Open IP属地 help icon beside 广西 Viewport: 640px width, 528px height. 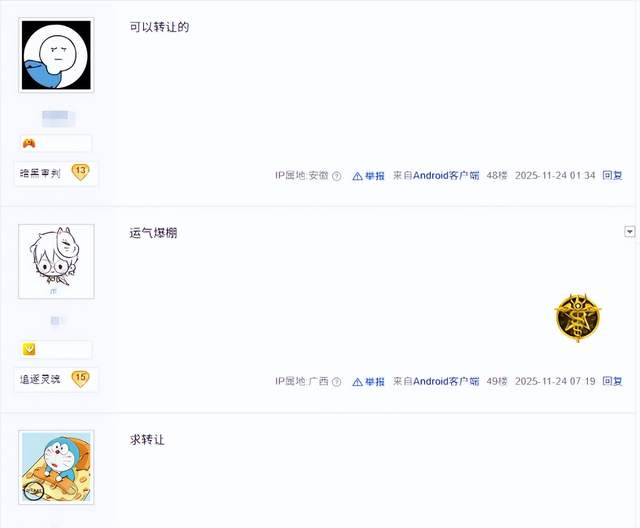pos(337,382)
